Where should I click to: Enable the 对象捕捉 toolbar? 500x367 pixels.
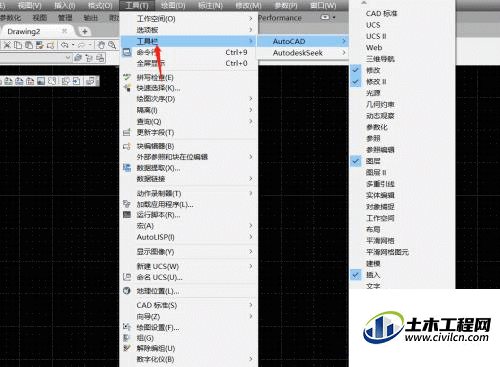click(x=402, y=207)
